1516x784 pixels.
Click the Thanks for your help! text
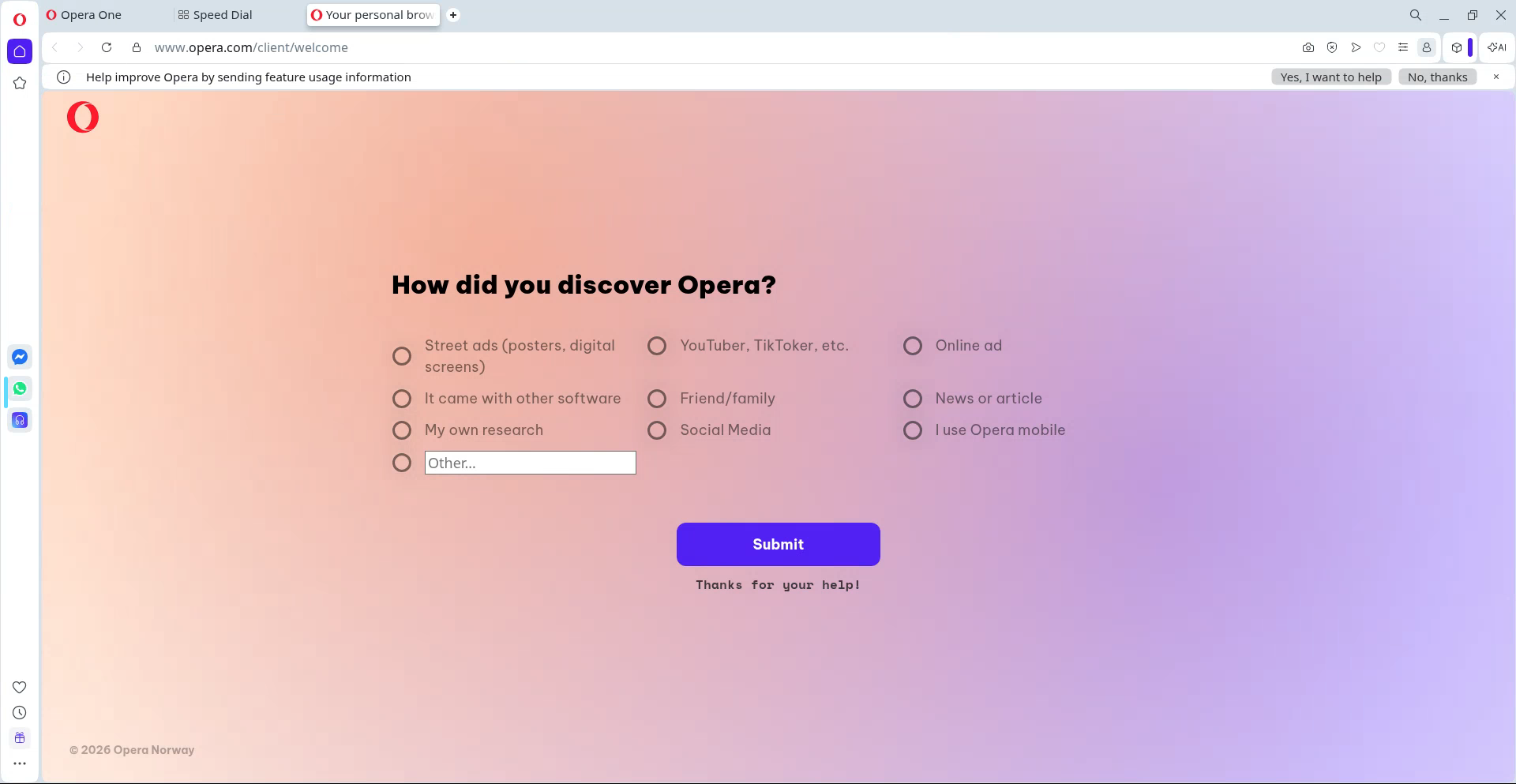779,585
